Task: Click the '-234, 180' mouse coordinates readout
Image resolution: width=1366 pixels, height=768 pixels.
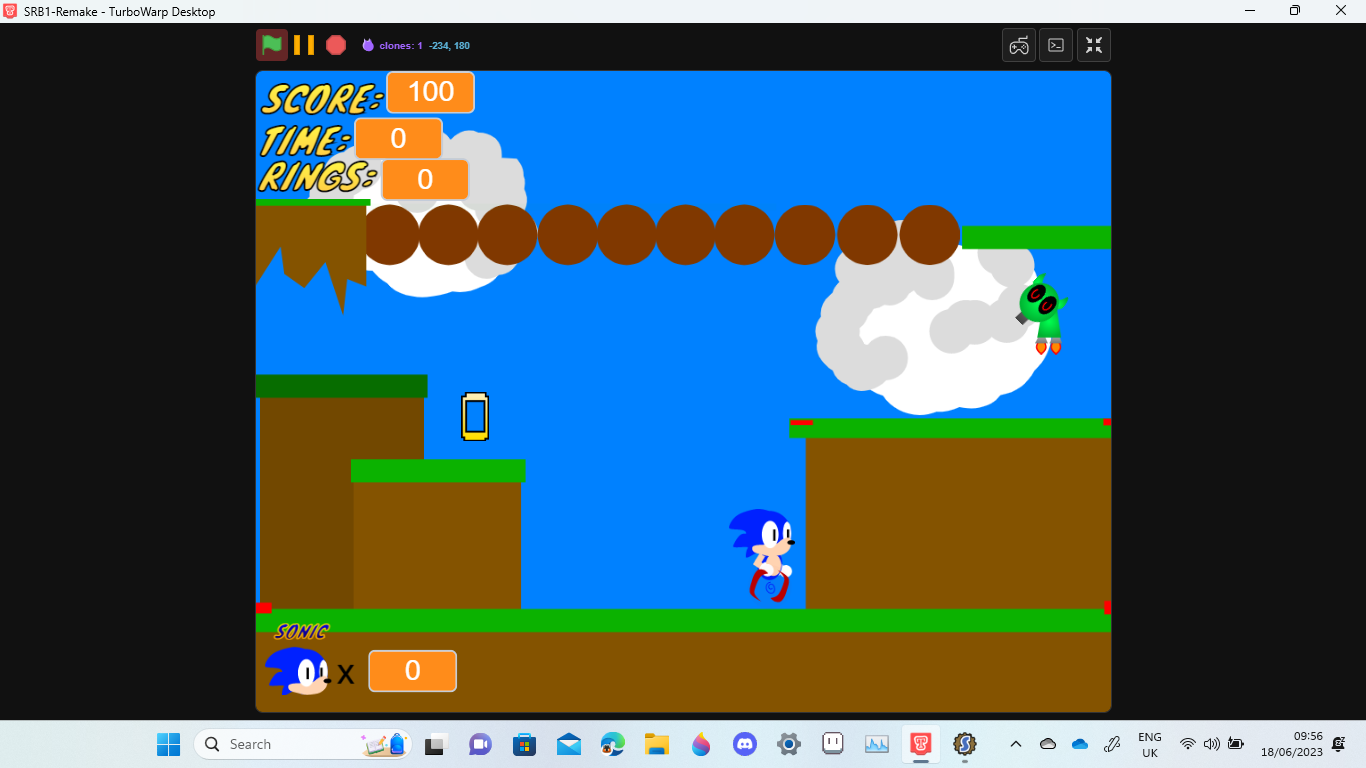Action: (449, 45)
